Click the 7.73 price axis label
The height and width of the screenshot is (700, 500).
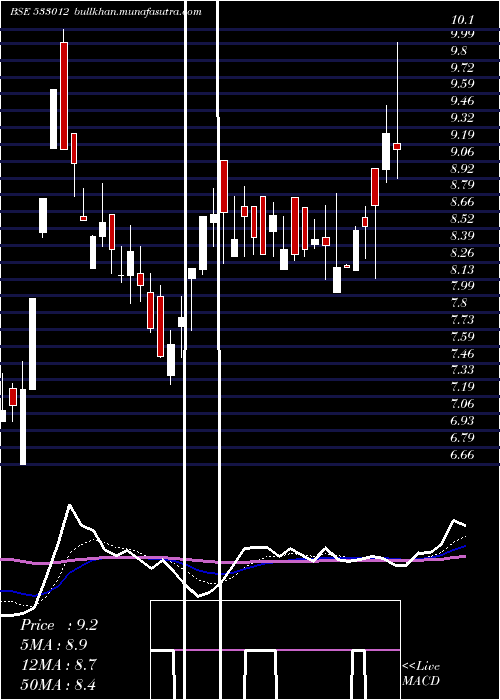tap(462, 320)
